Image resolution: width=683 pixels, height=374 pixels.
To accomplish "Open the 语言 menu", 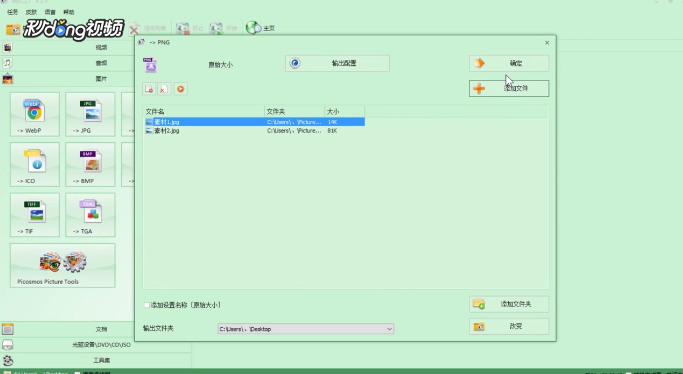I will coord(50,12).
